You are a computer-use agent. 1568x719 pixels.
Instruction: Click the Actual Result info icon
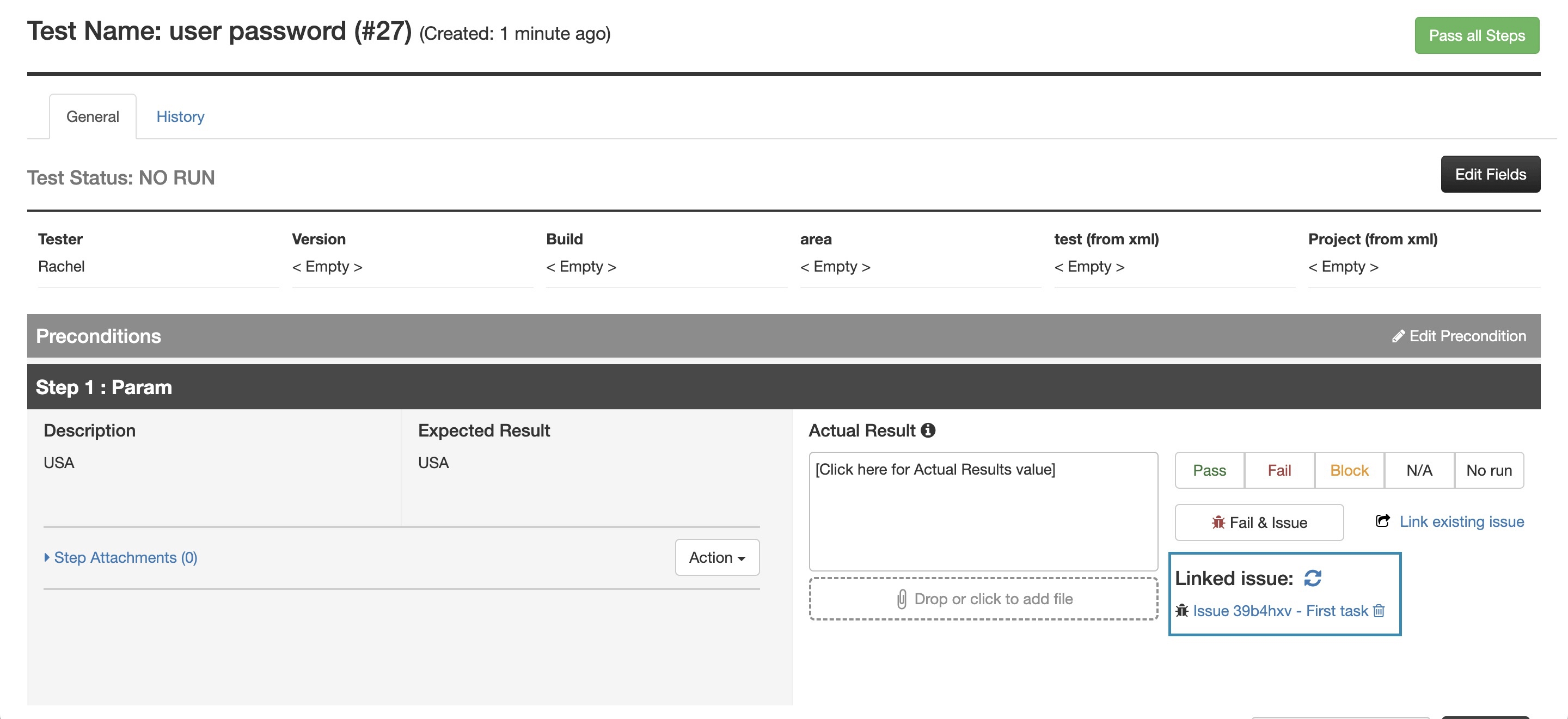[x=928, y=431]
